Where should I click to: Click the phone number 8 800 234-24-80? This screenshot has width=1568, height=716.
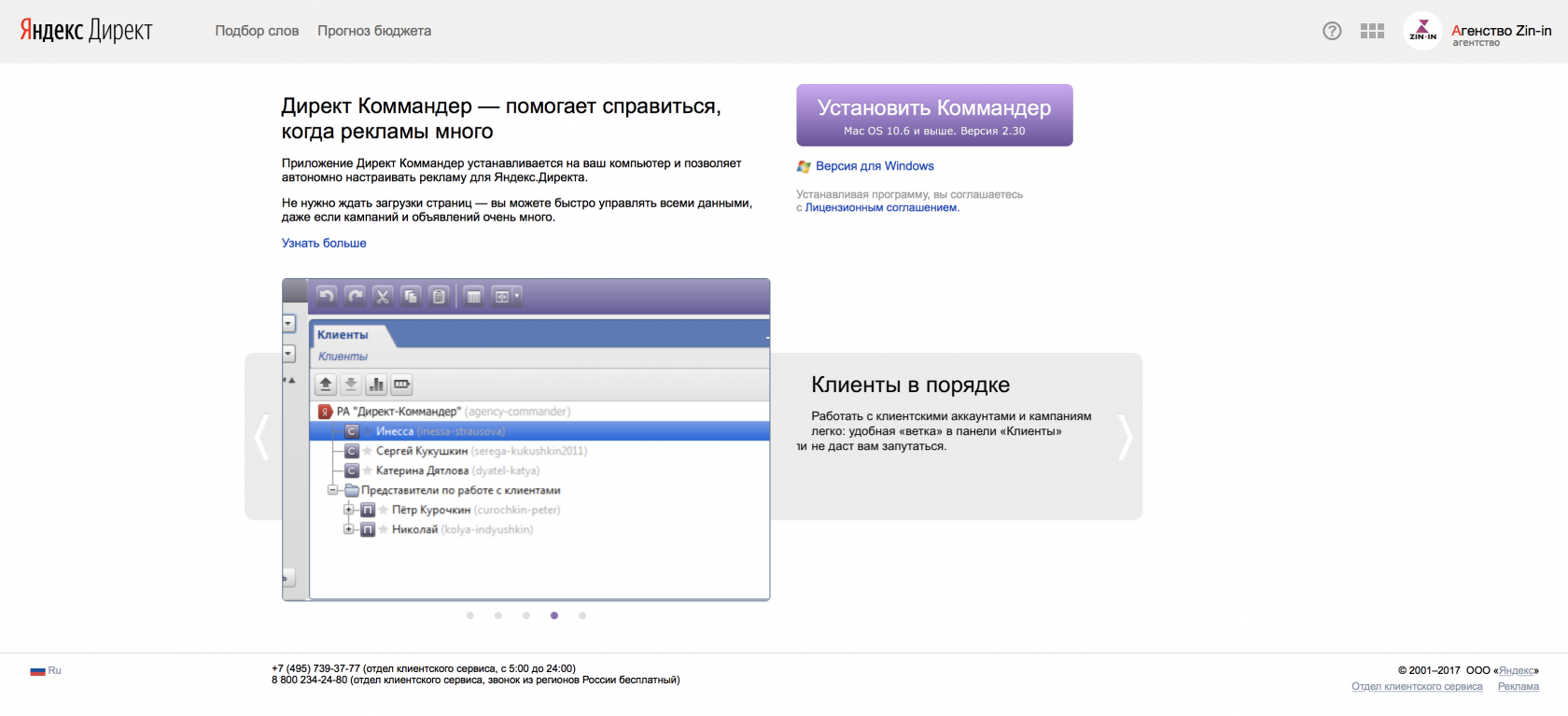309,680
